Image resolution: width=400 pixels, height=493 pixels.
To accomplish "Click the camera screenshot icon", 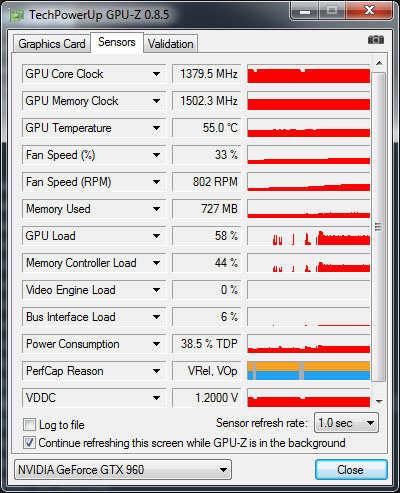I will click(376, 40).
